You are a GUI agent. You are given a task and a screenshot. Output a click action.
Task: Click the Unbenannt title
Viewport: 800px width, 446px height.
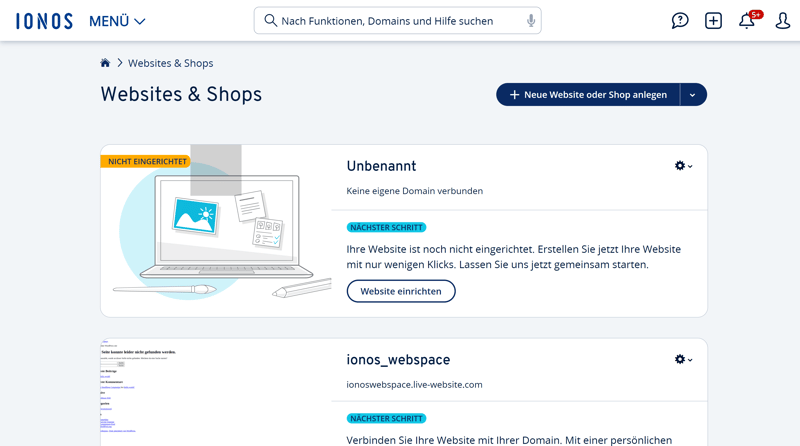click(x=381, y=166)
